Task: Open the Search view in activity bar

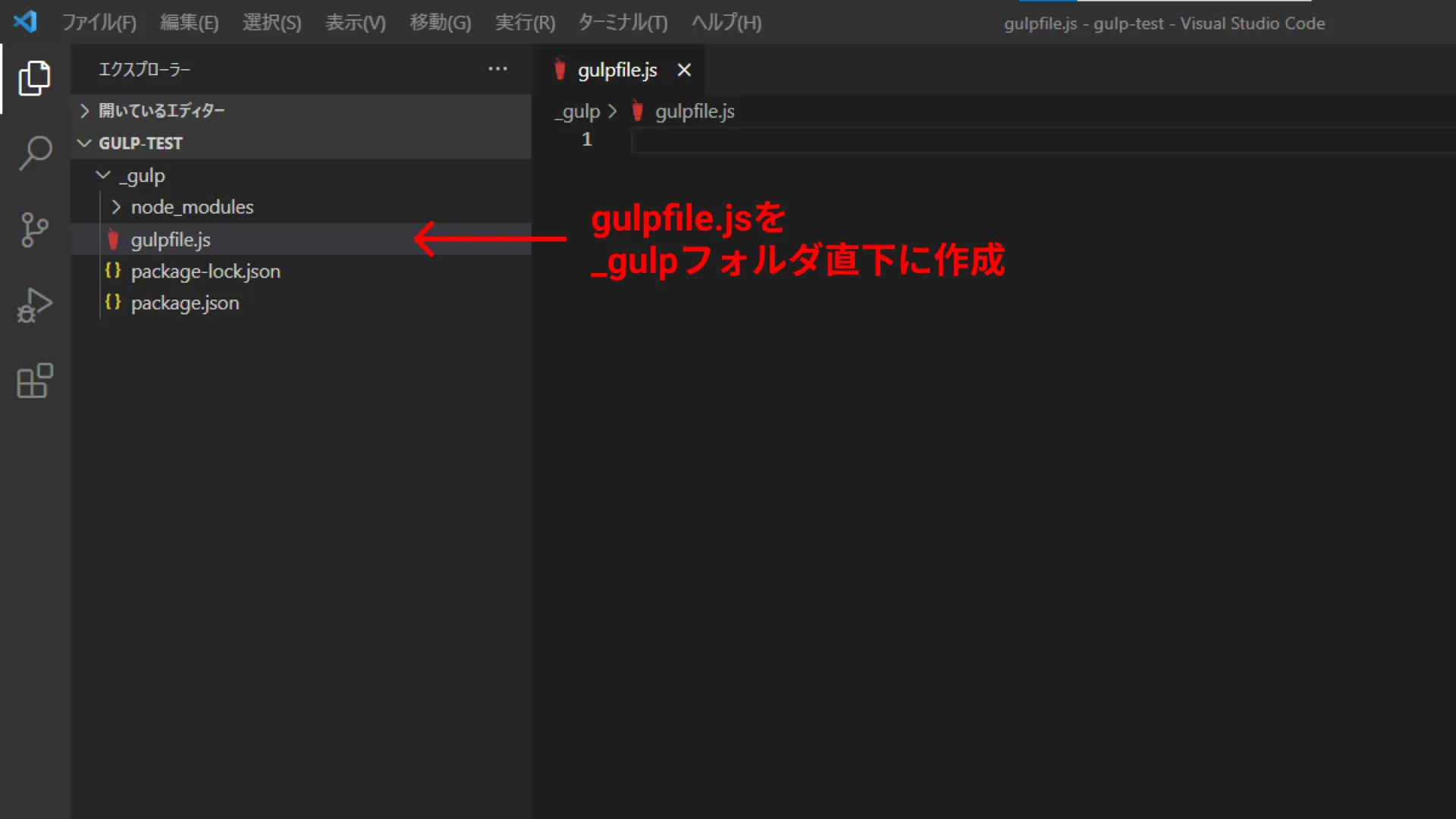Action: (35, 153)
